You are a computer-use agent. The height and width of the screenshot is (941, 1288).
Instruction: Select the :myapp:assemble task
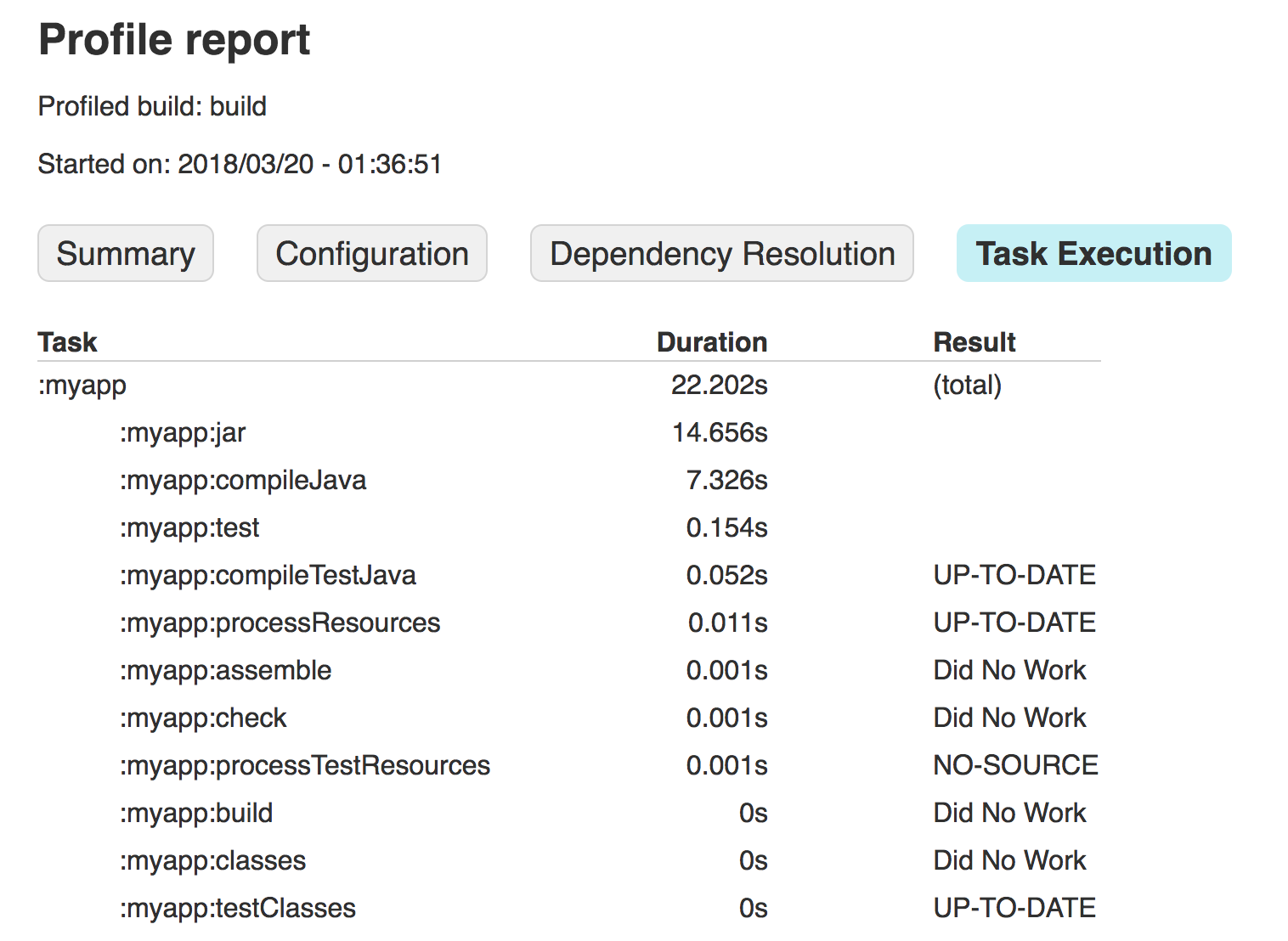[226, 671]
